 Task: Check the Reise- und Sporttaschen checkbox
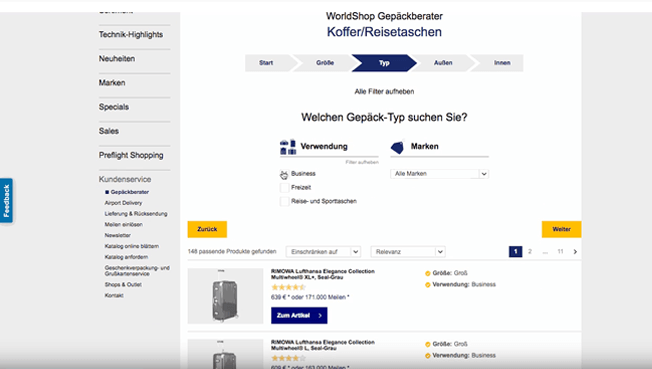coord(284,201)
